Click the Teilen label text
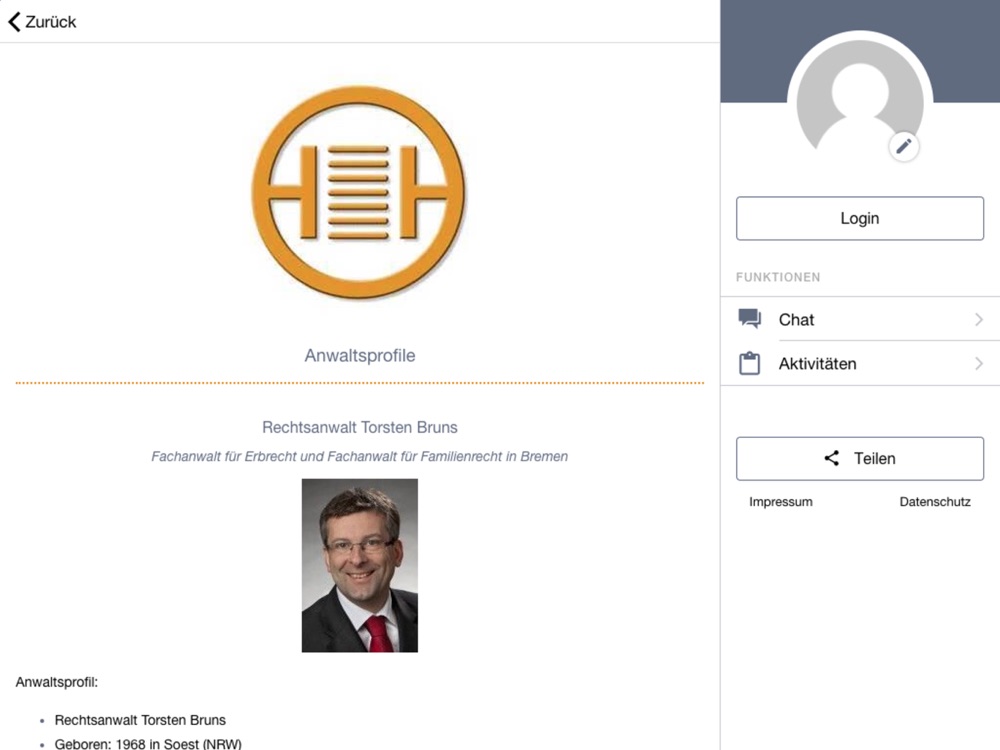This screenshot has width=1000, height=750. 874,459
